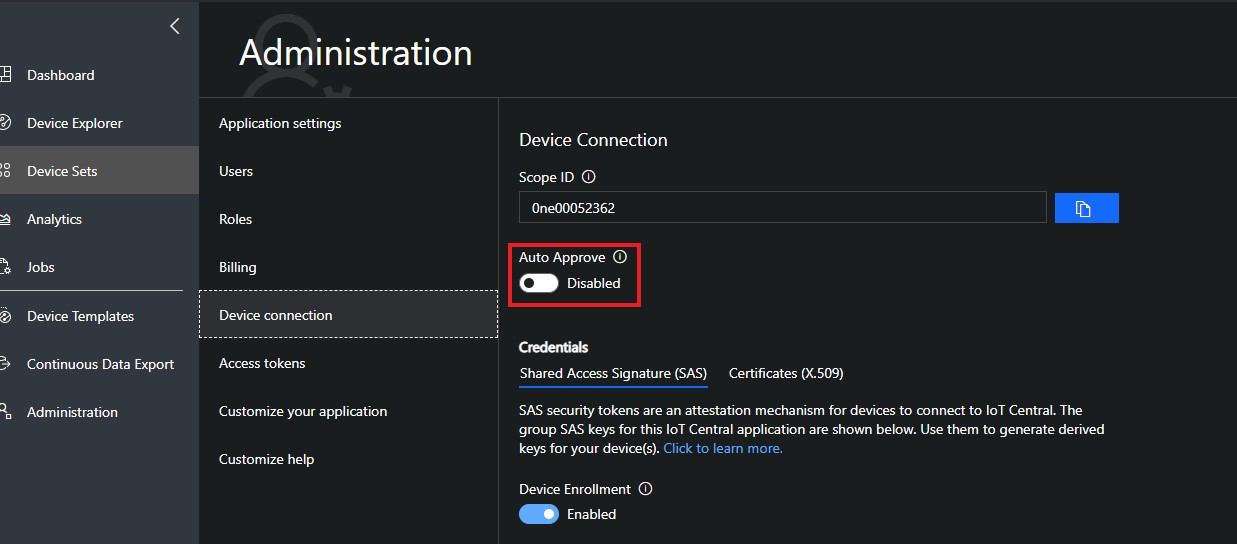Viewport: 1237px width, 544px height.
Task: Click the Continuous Data Export icon
Action: coord(5,364)
